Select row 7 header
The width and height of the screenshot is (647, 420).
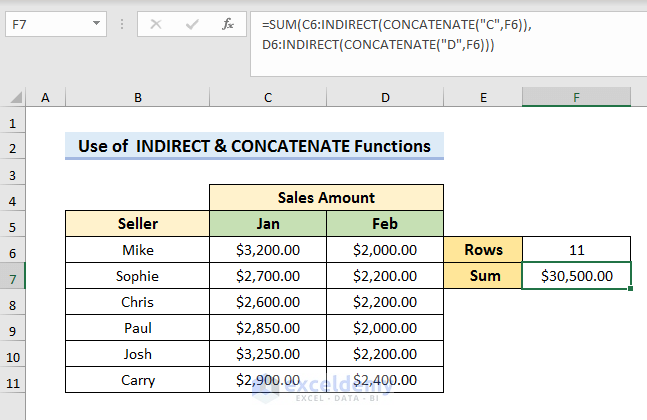click(14, 275)
